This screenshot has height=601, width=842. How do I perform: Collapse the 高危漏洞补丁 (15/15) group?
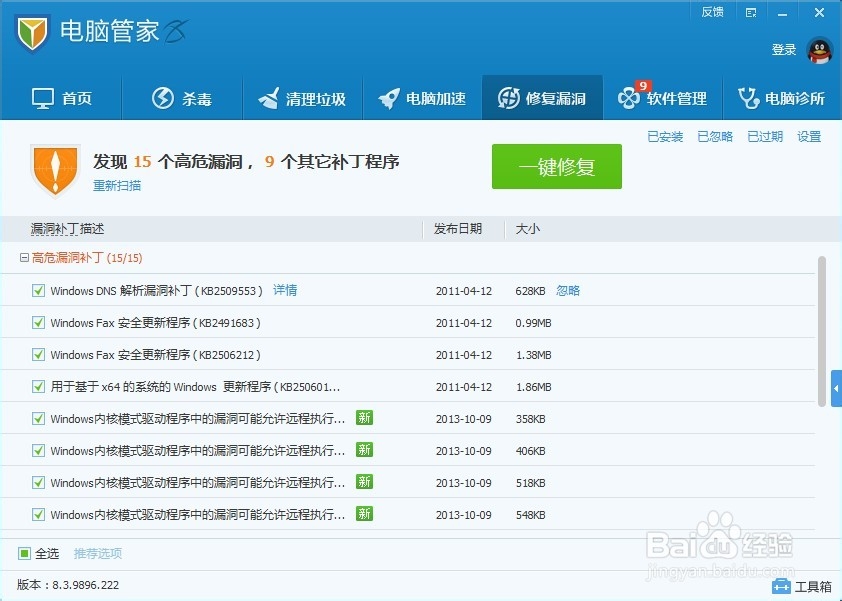(x=24, y=258)
